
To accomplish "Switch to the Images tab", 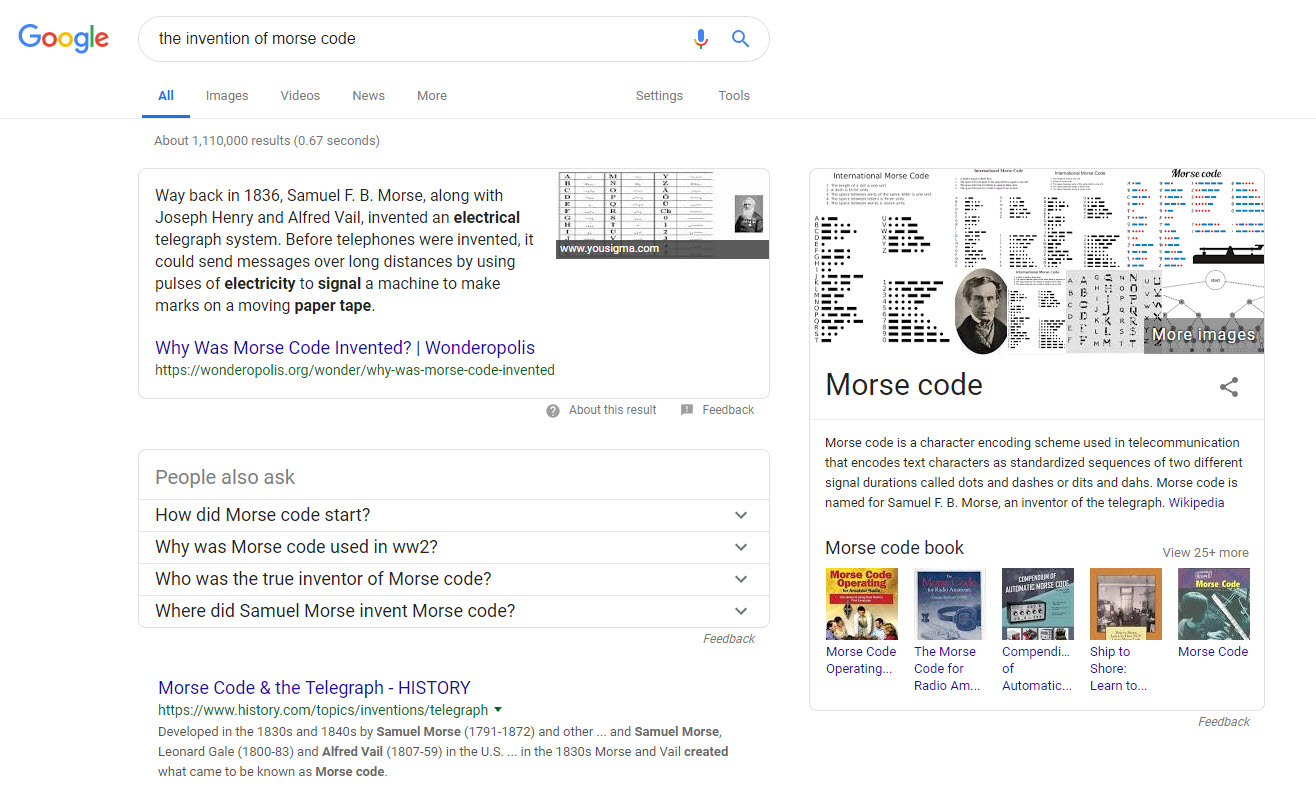I will pyautogui.click(x=227, y=96).
